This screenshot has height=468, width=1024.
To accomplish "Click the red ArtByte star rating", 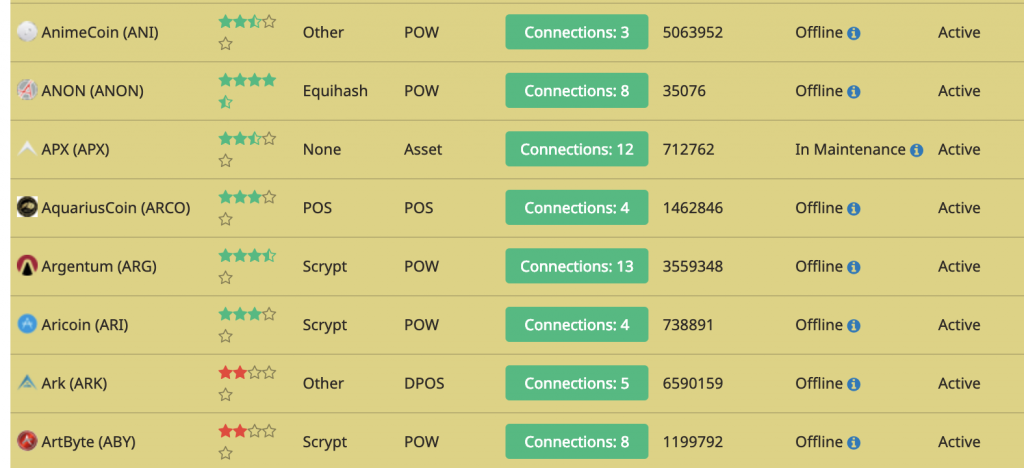I will [x=247, y=442].
